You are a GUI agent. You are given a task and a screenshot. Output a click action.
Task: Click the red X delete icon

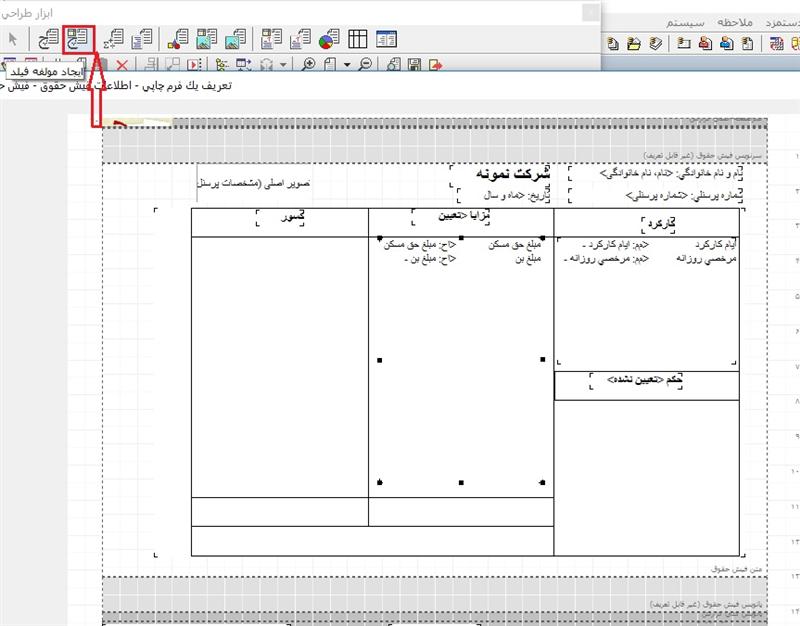pyautogui.click(x=122, y=65)
